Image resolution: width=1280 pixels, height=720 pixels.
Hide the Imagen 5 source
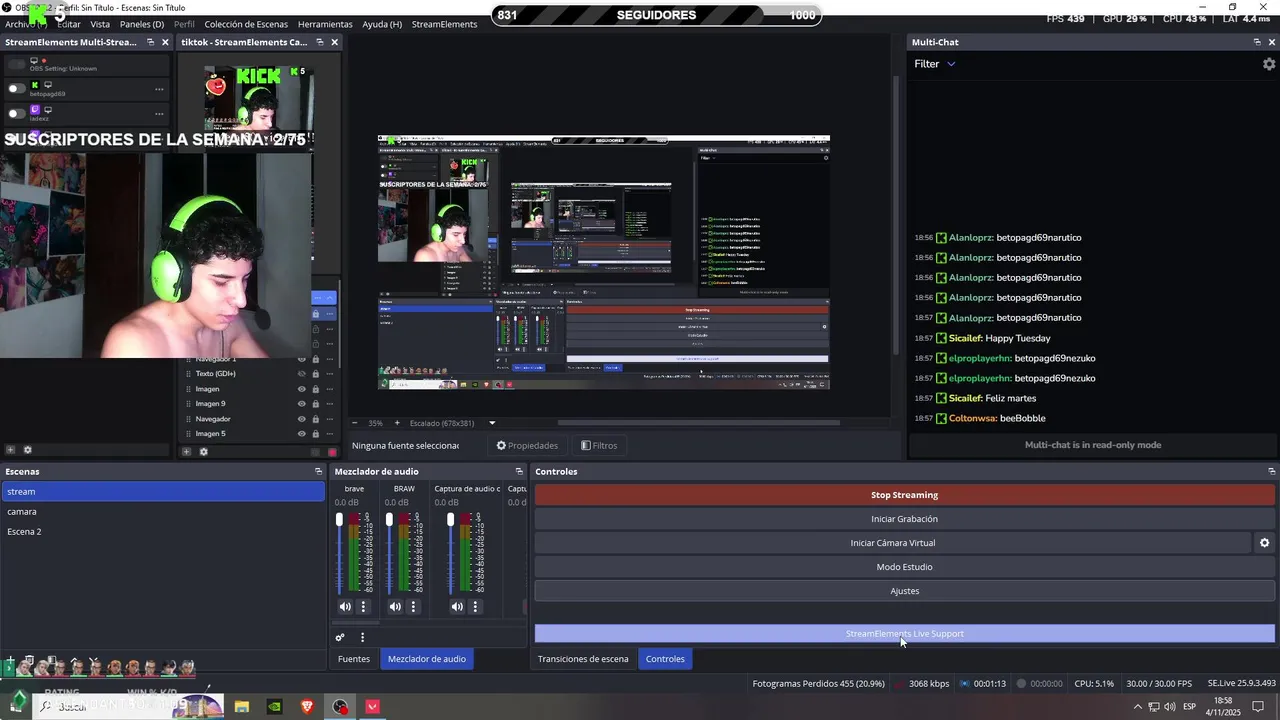click(302, 434)
